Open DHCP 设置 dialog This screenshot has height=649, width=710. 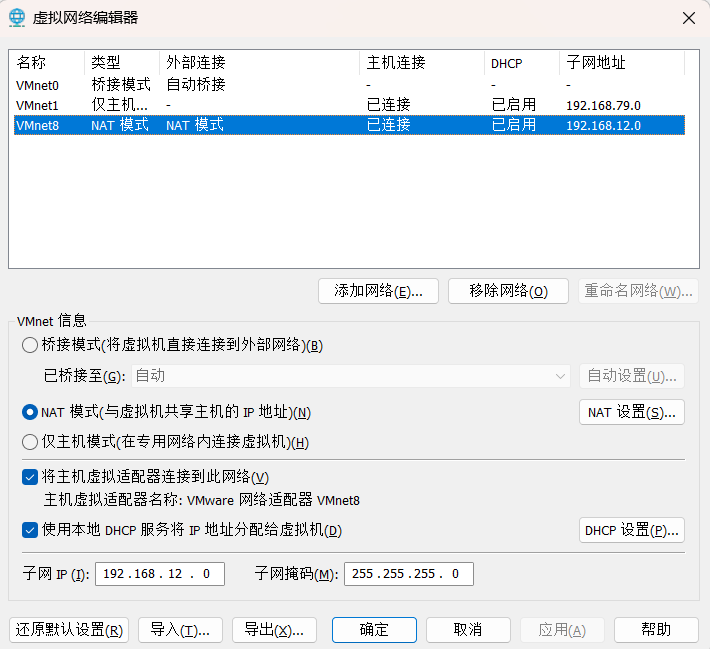[x=632, y=530]
